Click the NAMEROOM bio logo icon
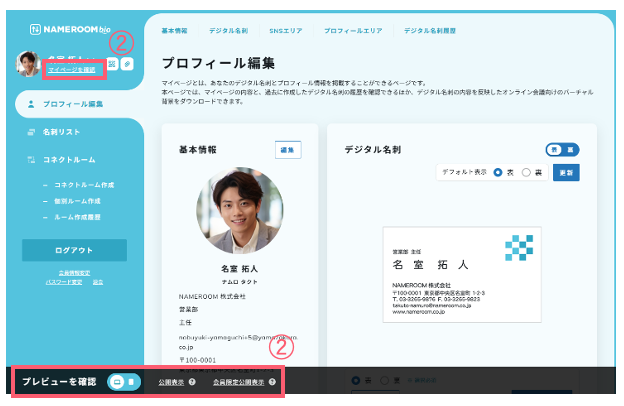This screenshot has width=624, height=406. point(35,29)
